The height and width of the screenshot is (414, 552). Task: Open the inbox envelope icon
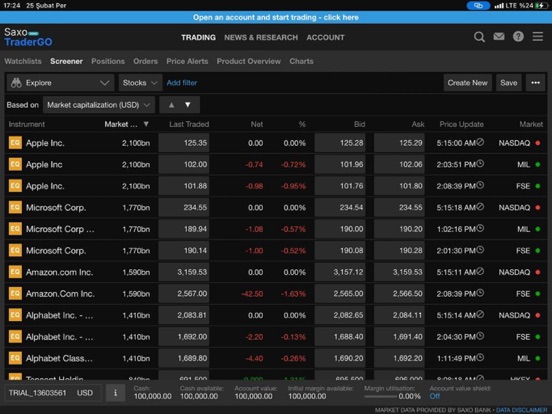click(x=499, y=37)
